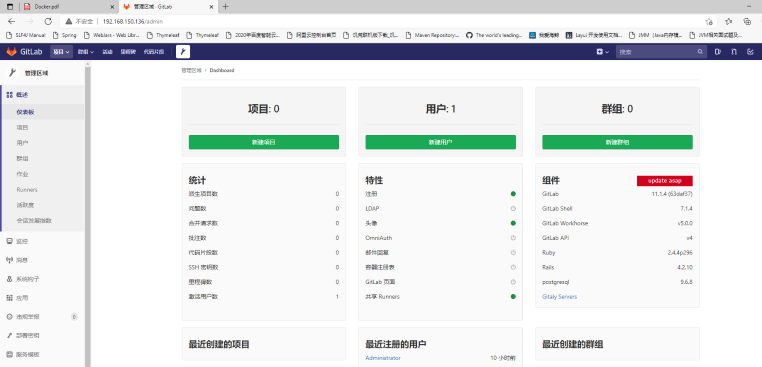This screenshot has width=762, height=367.
Task: Expand the 项目 projects dropdown in navbar
Action: 62,52
